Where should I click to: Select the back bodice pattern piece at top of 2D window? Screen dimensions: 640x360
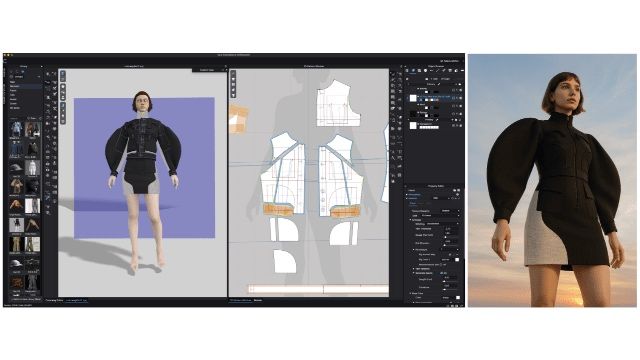pyautogui.click(x=338, y=104)
